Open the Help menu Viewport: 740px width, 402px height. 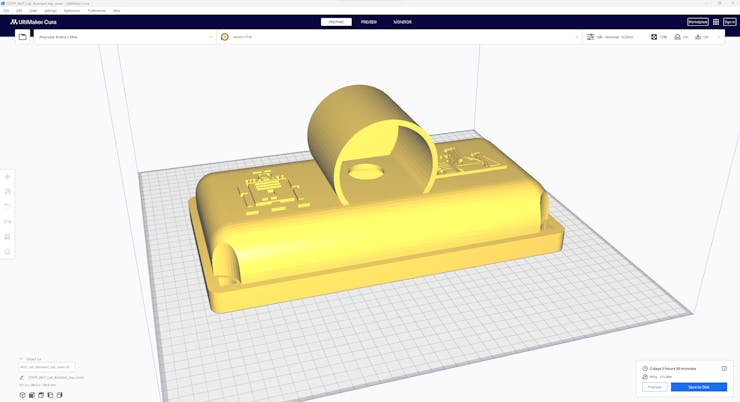pyautogui.click(x=117, y=10)
